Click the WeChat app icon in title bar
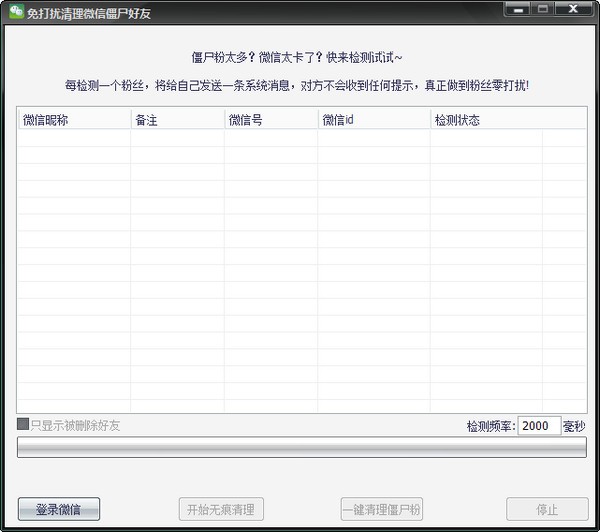Screen dimensions: 600x532 pyautogui.click(x=16, y=12)
